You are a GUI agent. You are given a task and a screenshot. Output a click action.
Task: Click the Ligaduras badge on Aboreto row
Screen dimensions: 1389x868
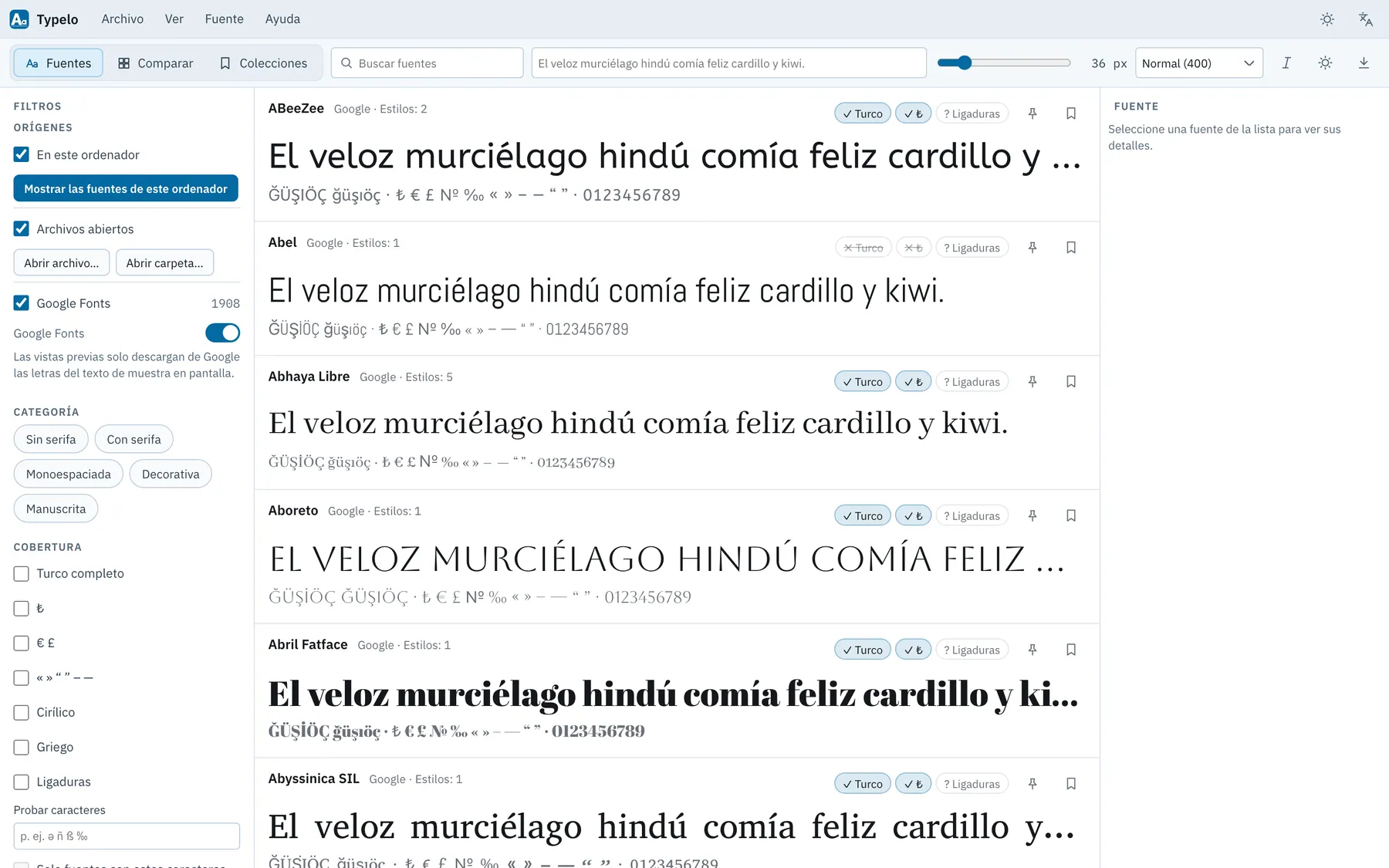[972, 515]
